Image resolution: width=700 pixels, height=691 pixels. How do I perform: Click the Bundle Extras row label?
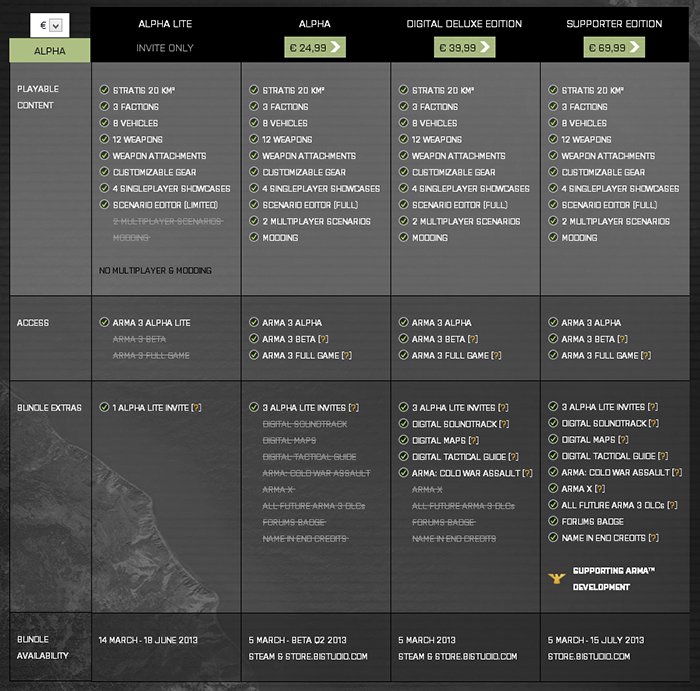tap(49, 408)
